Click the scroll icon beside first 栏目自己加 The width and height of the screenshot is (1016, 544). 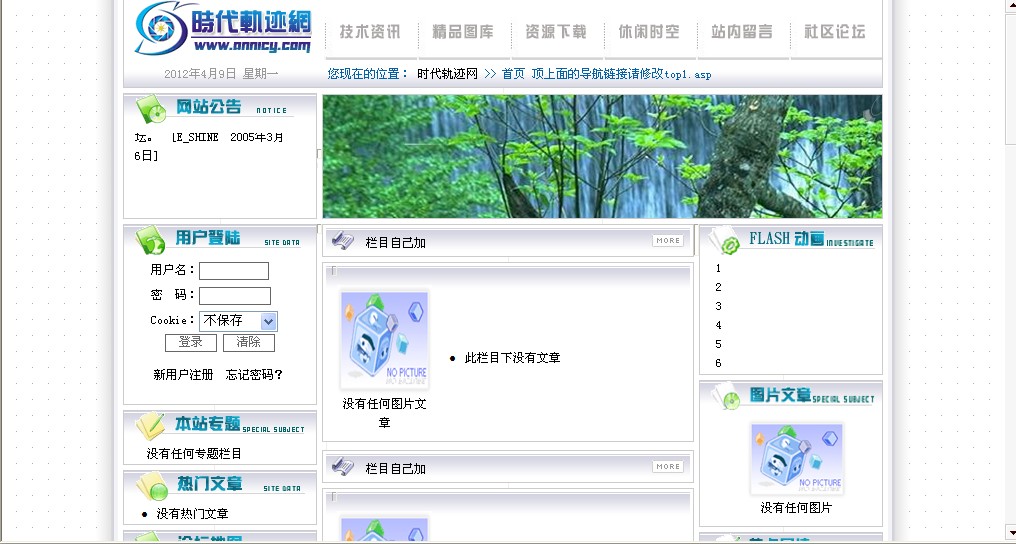(x=343, y=241)
